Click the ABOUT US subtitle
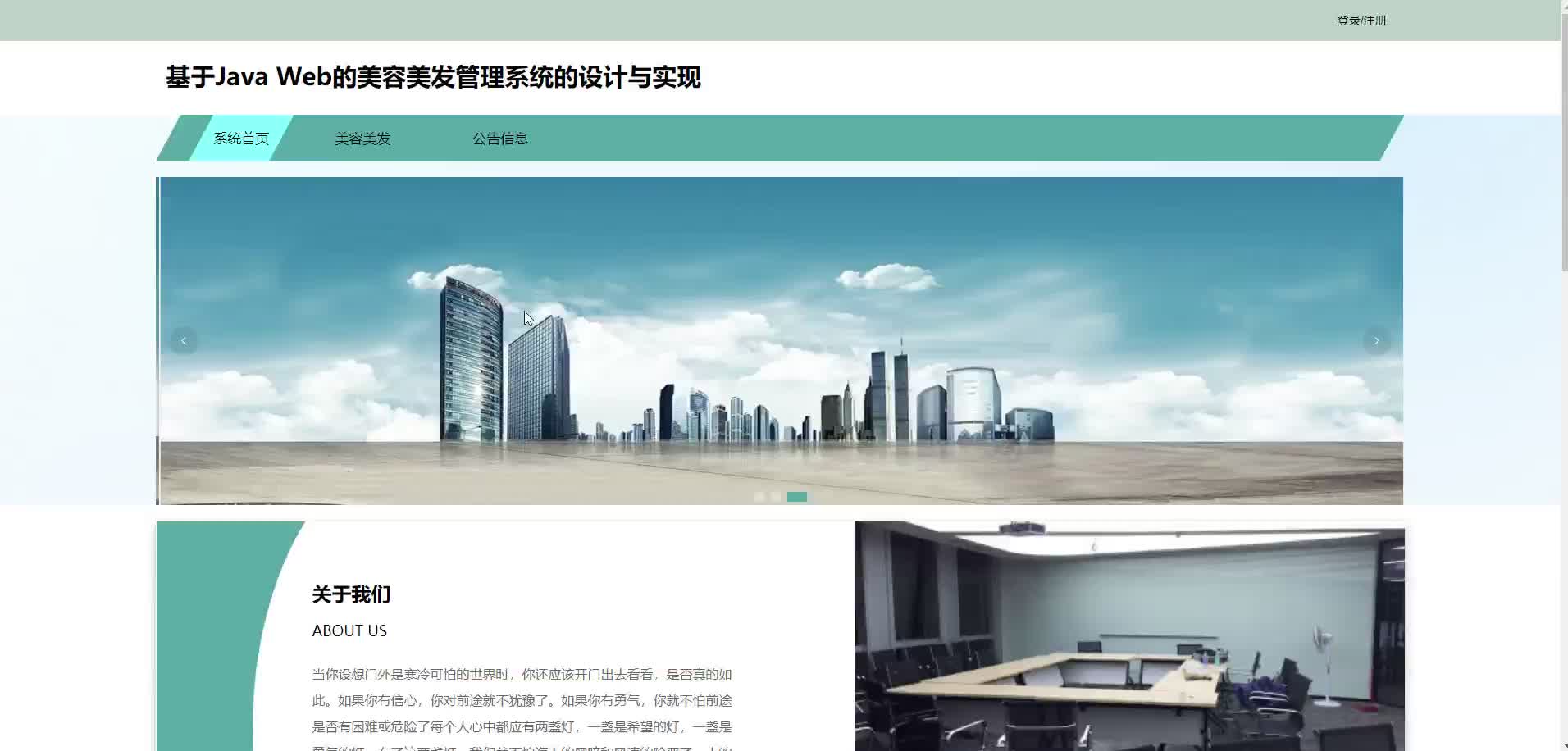1568x751 pixels. [349, 630]
